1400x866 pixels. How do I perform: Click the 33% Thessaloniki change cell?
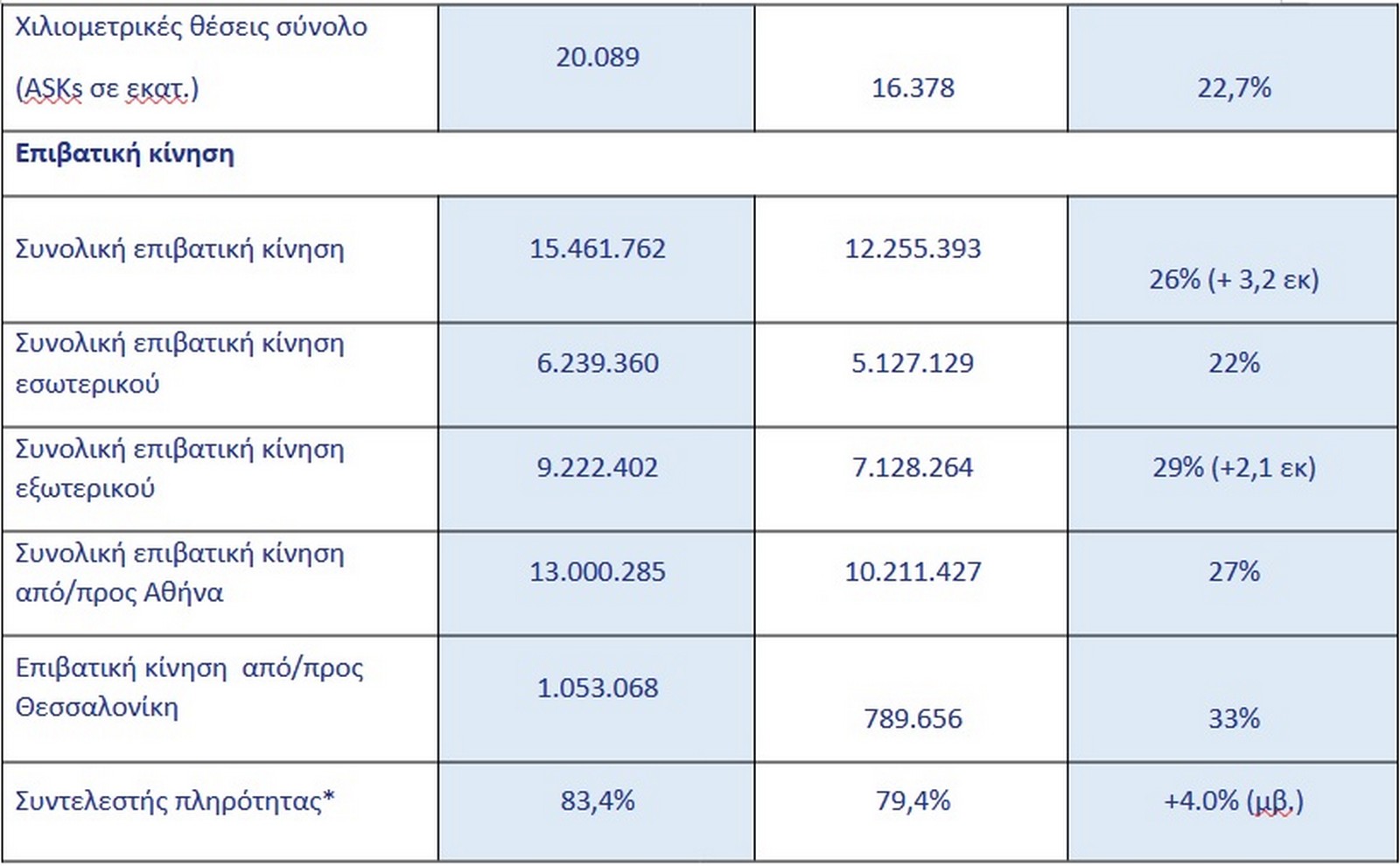1234,719
